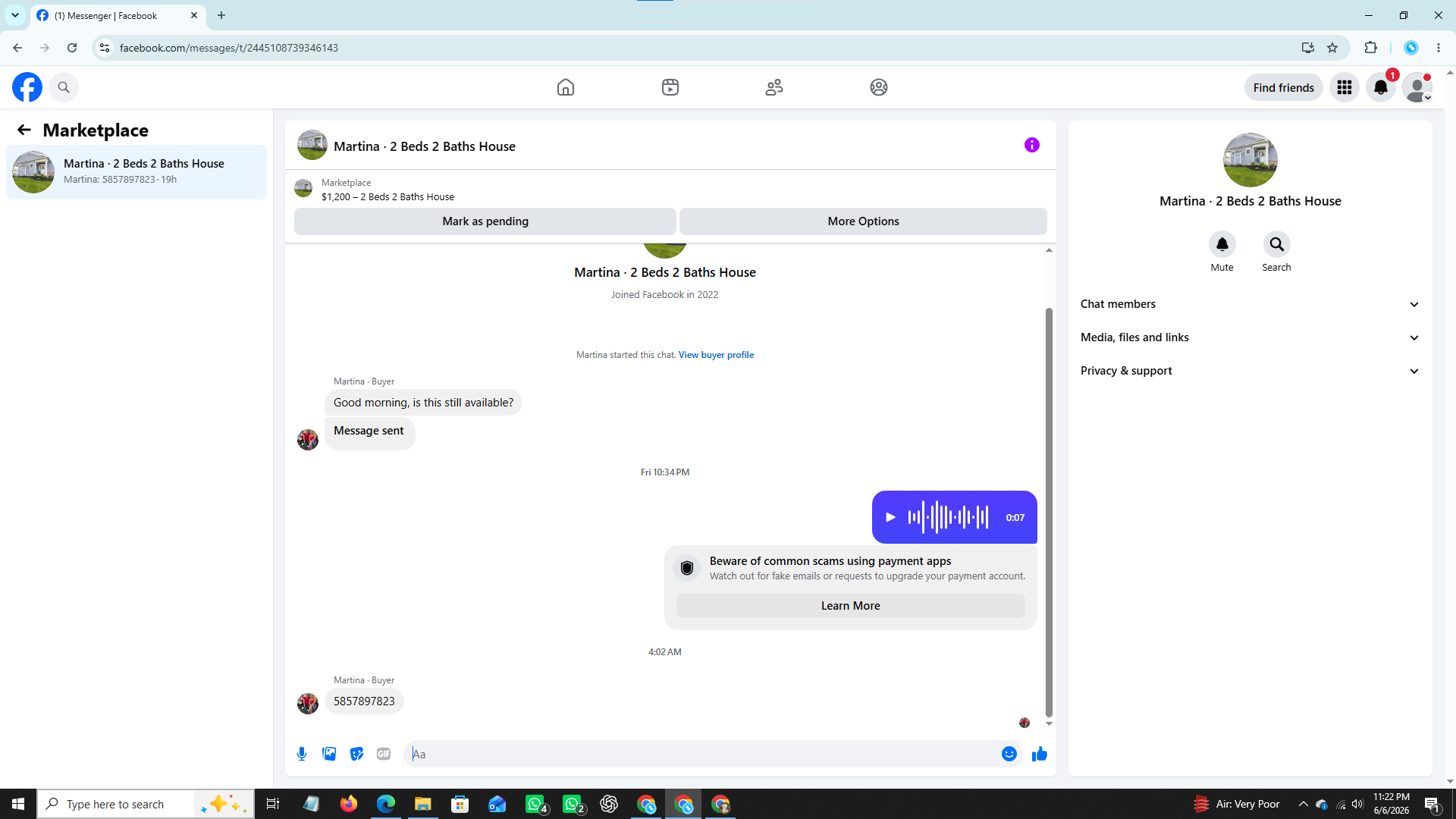Image resolution: width=1456 pixels, height=819 pixels.
Task: Open the browser tab search dropdown
Action: [x=15, y=15]
